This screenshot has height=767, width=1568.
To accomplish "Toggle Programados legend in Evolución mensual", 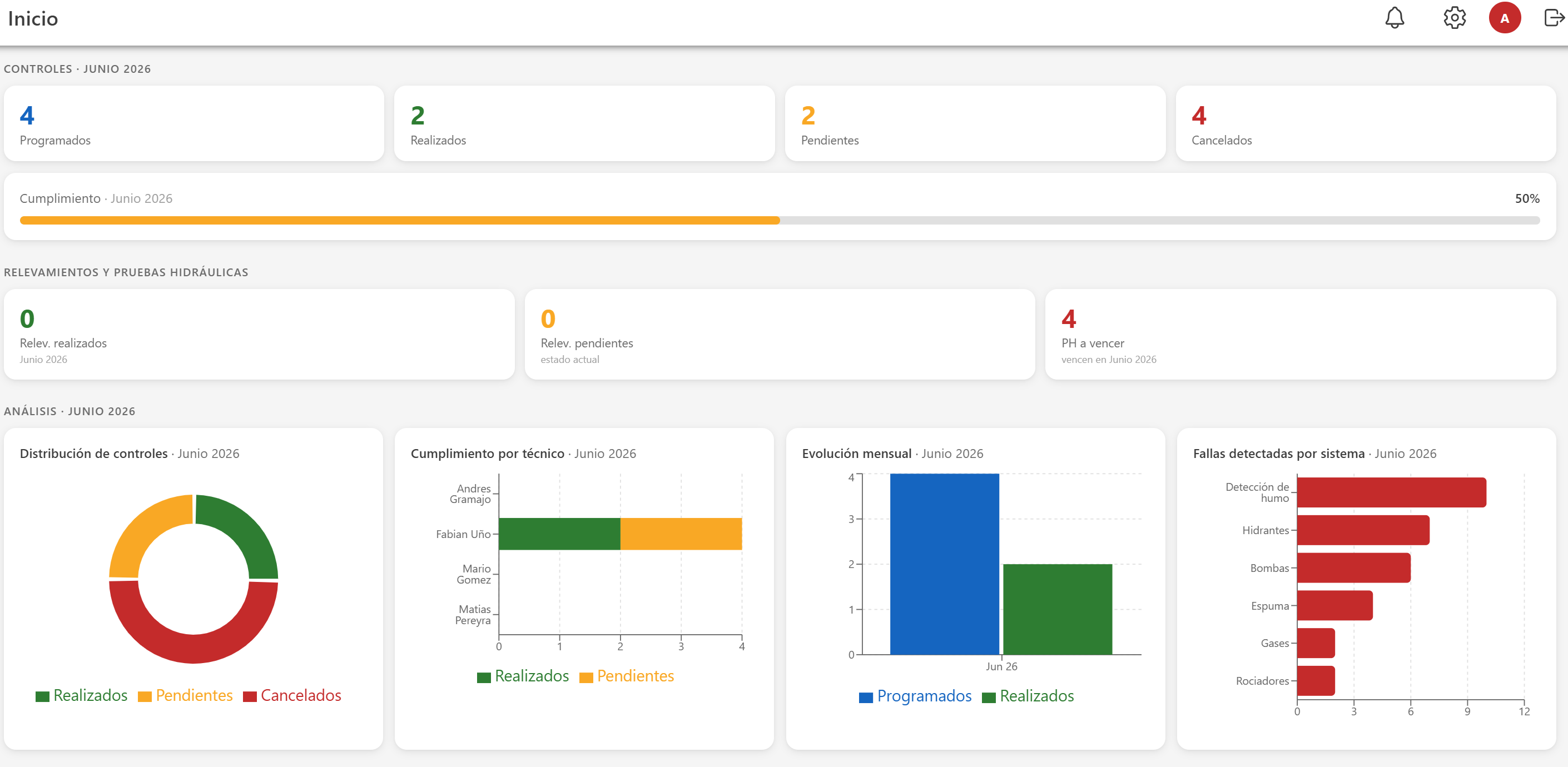I will tap(915, 696).
